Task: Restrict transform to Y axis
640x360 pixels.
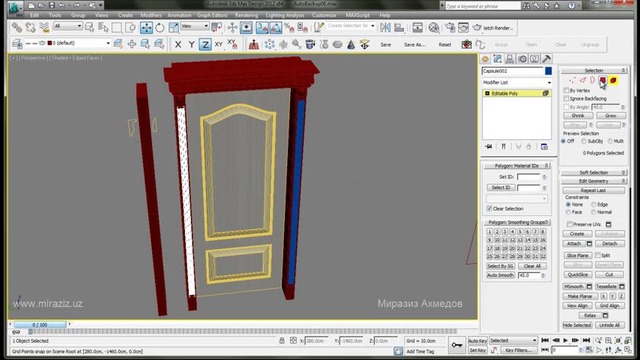Action: coord(191,44)
